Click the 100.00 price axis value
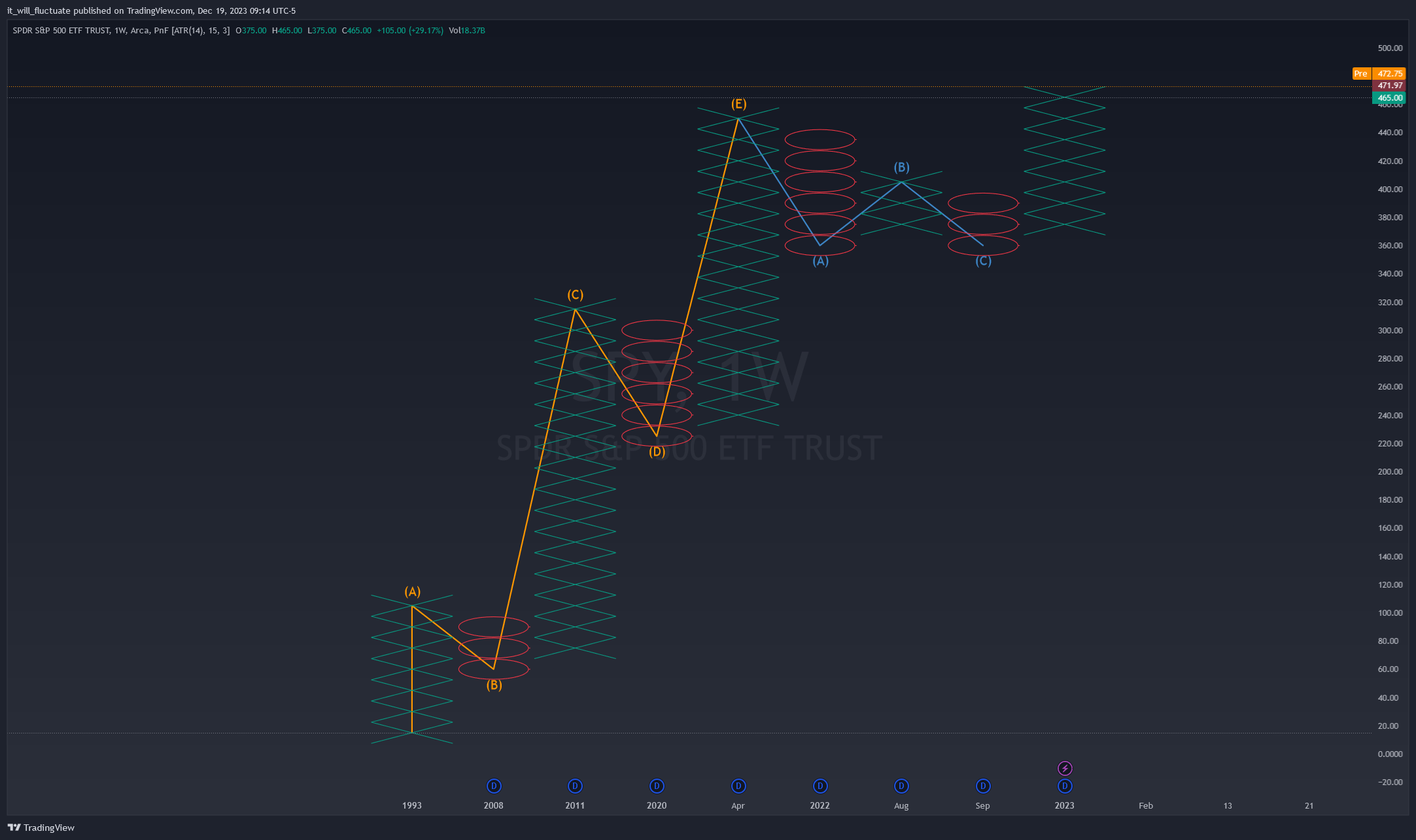Image resolution: width=1416 pixels, height=840 pixels. (1390, 613)
